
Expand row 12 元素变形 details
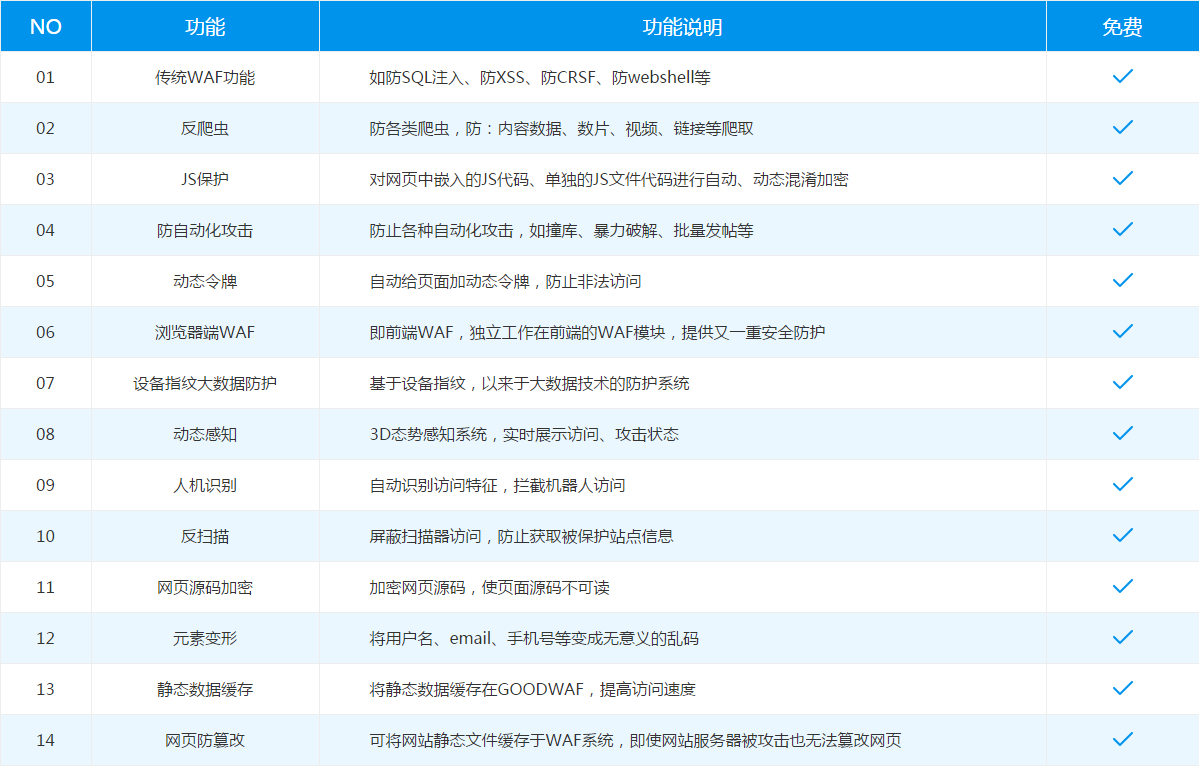(205, 638)
